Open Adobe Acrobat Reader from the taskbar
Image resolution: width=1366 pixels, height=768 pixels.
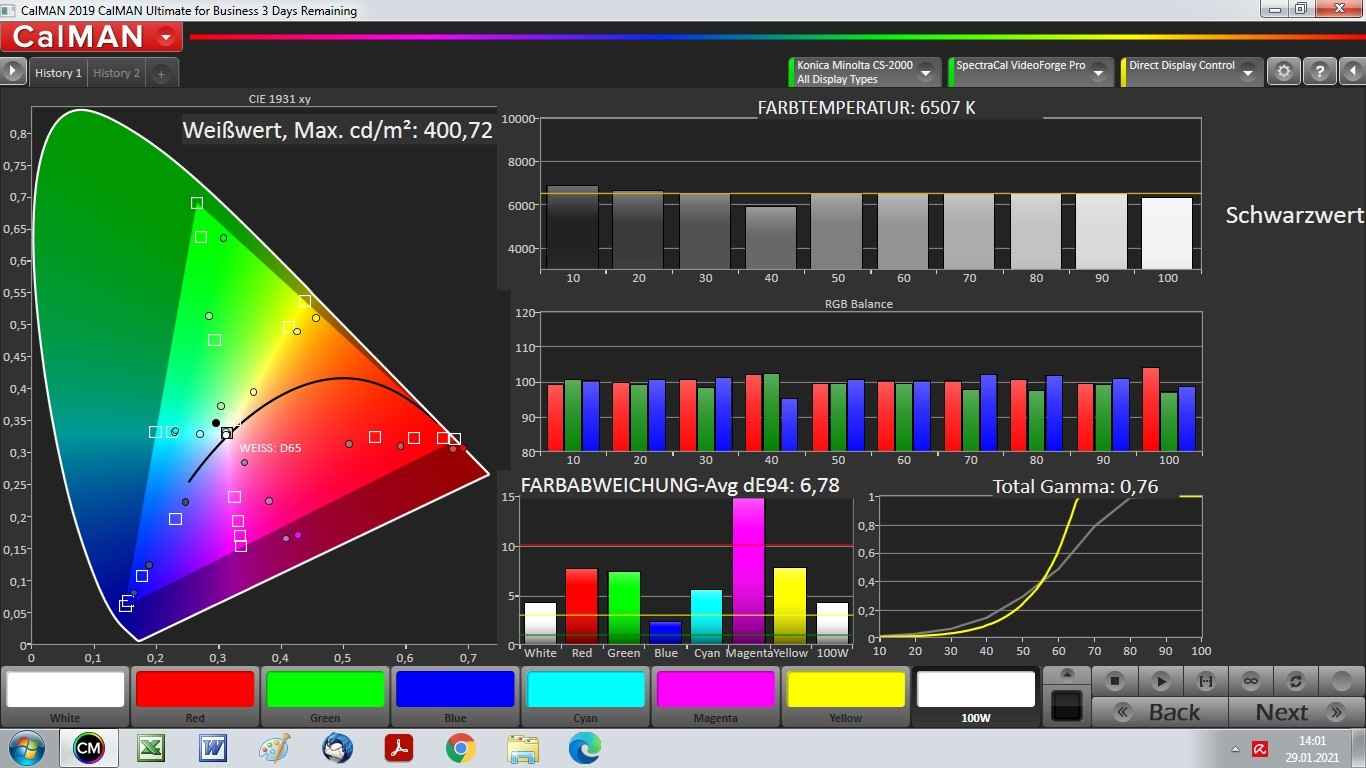click(399, 748)
